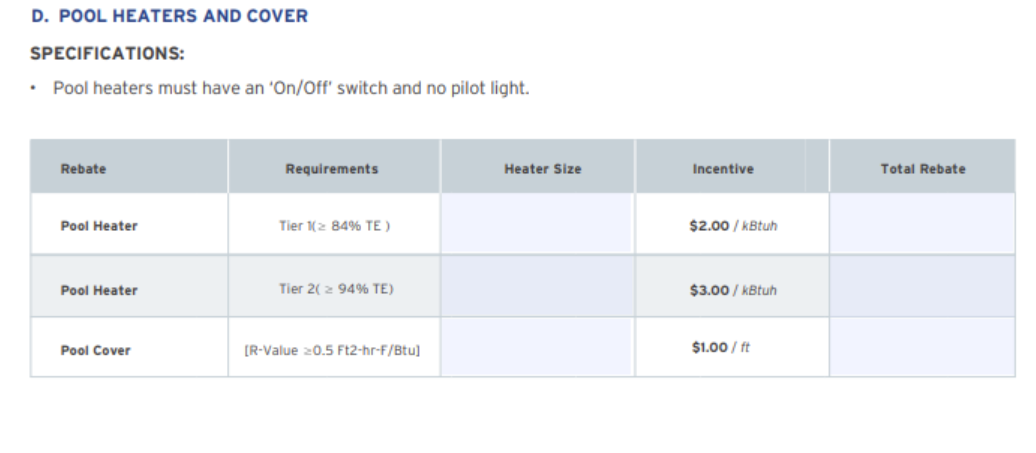Click Total Rebate field for Tier 1 heater
This screenshot has height=453, width=1036.
point(922,223)
